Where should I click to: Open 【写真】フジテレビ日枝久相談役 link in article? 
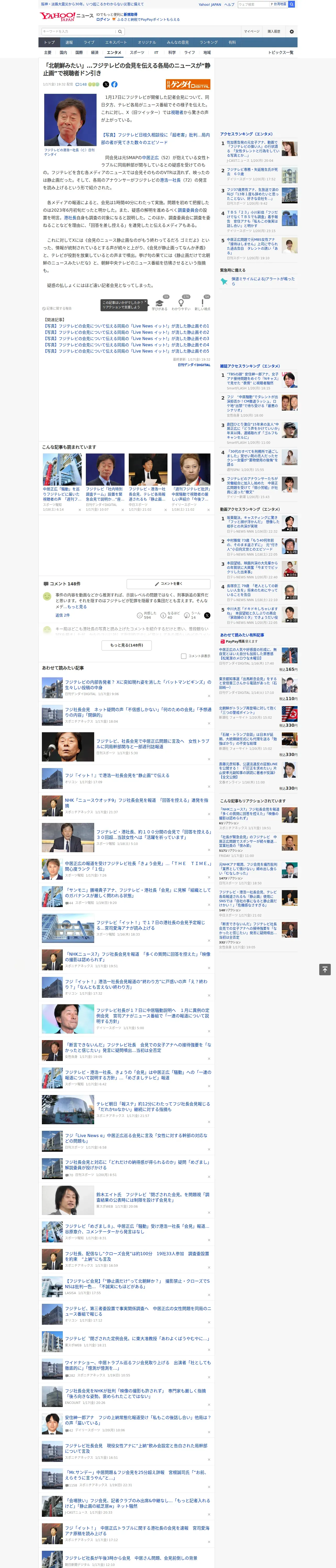[155, 139]
